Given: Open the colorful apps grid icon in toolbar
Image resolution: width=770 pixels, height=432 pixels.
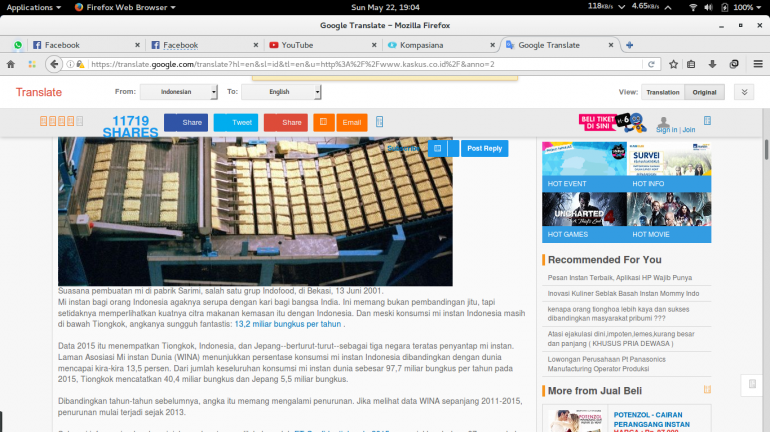Looking at the screenshot, I should point(32,64).
